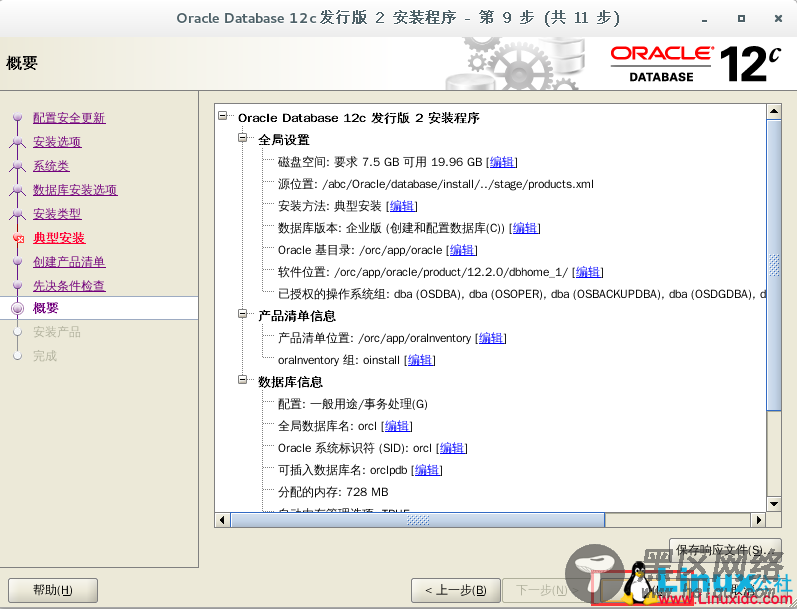The image size is (797, 609).
Task: Click the 保存响应文件(S) button
Action: click(x=725, y=549)
